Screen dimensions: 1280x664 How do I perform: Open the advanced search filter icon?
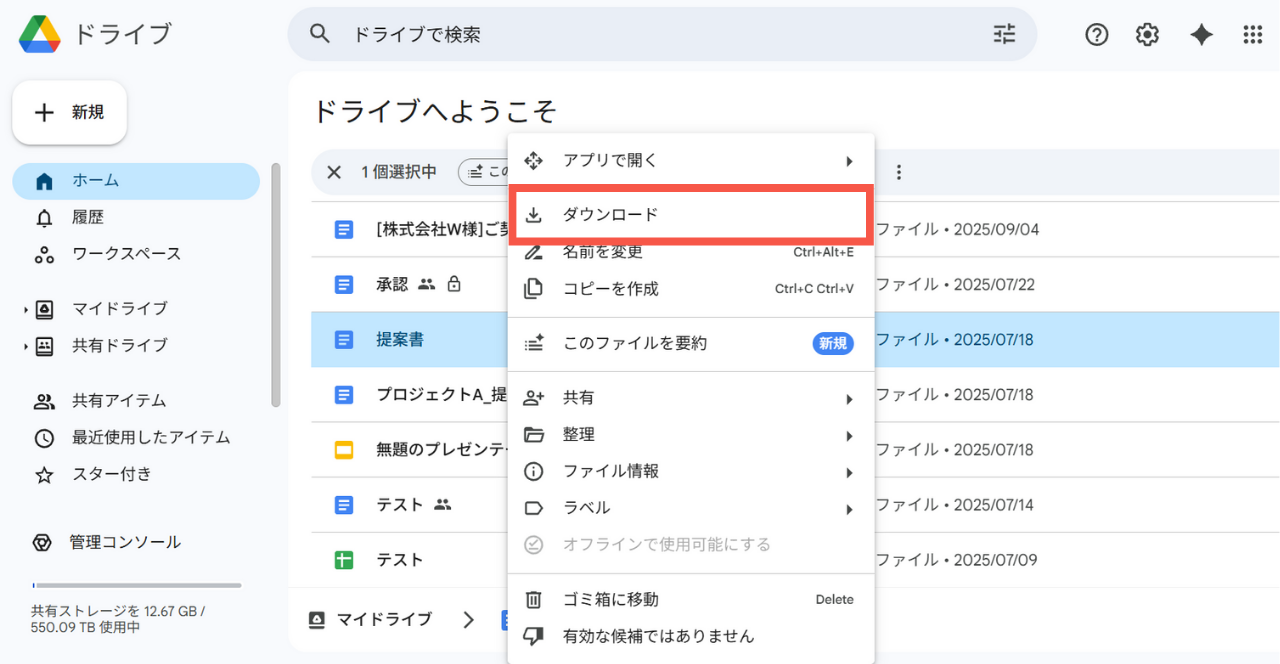(x=1004, y=34)
